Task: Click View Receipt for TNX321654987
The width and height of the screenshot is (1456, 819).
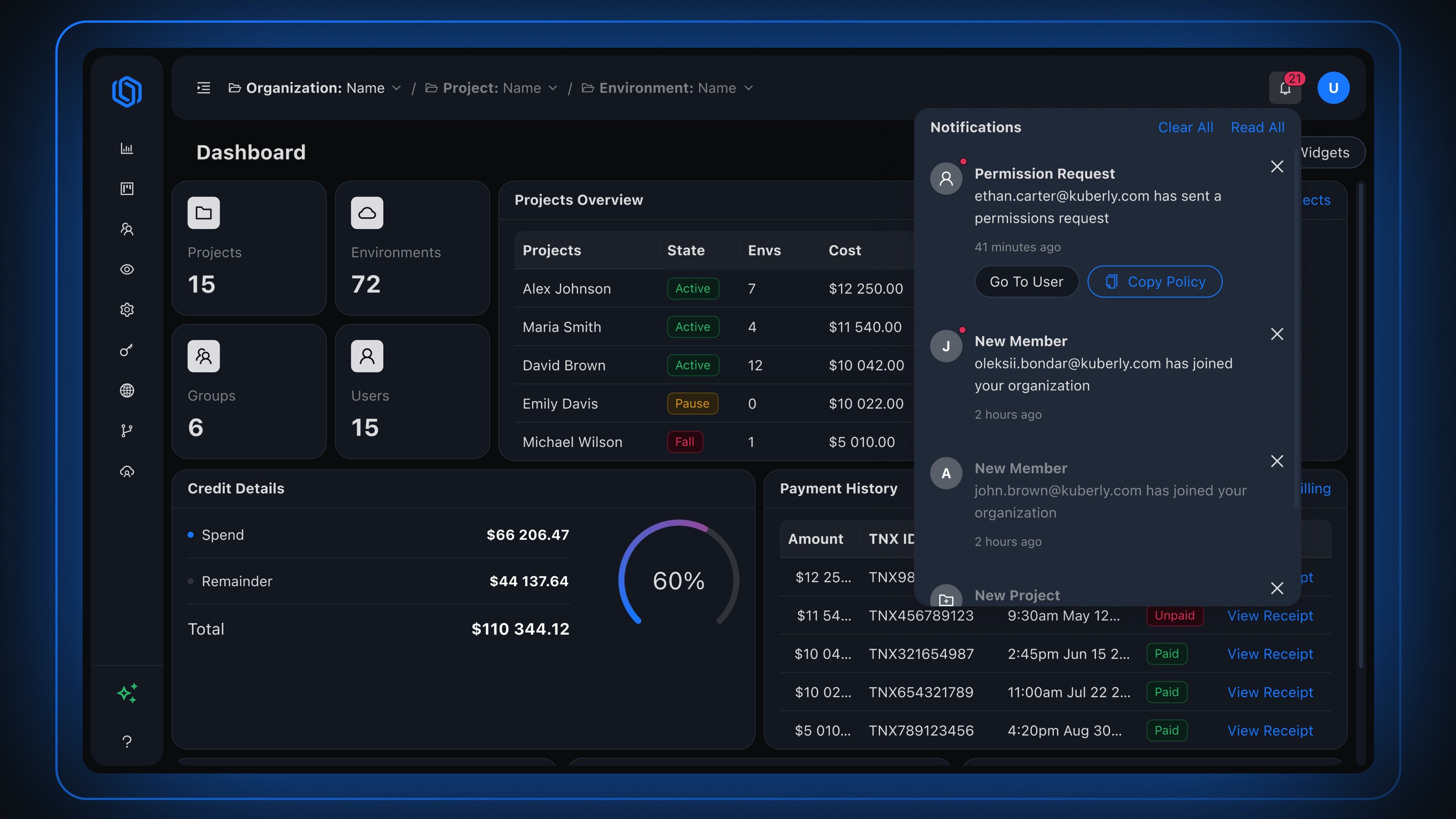Action: [1269, 654]
